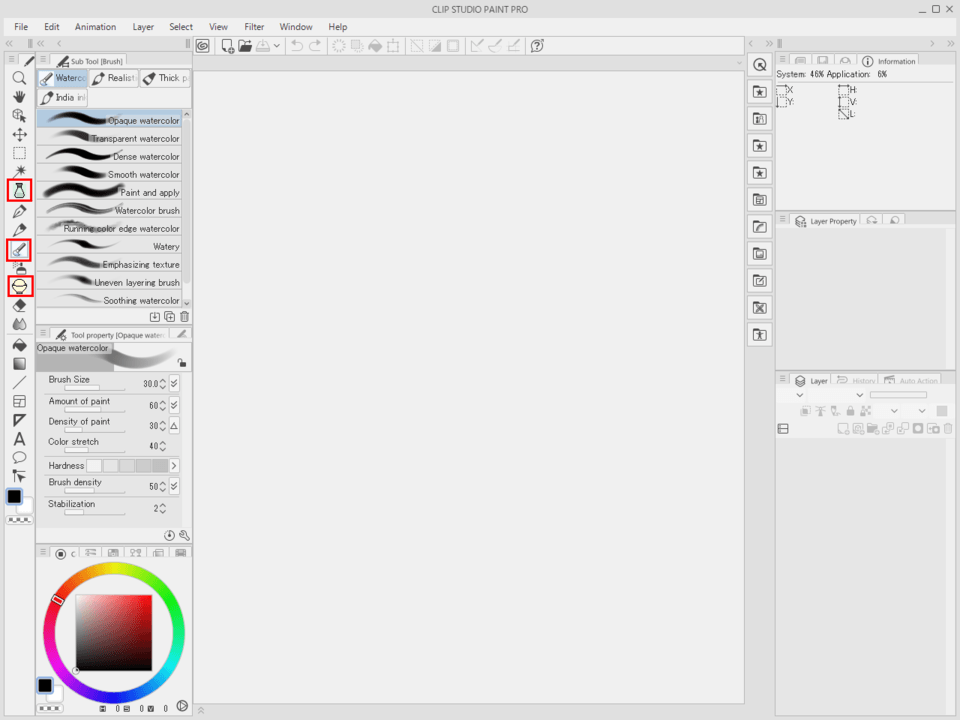Image resolution: width=960 pixels, height=720 pixels.
Task: Select the Frame border tool
Action: [x=19, y=402]
